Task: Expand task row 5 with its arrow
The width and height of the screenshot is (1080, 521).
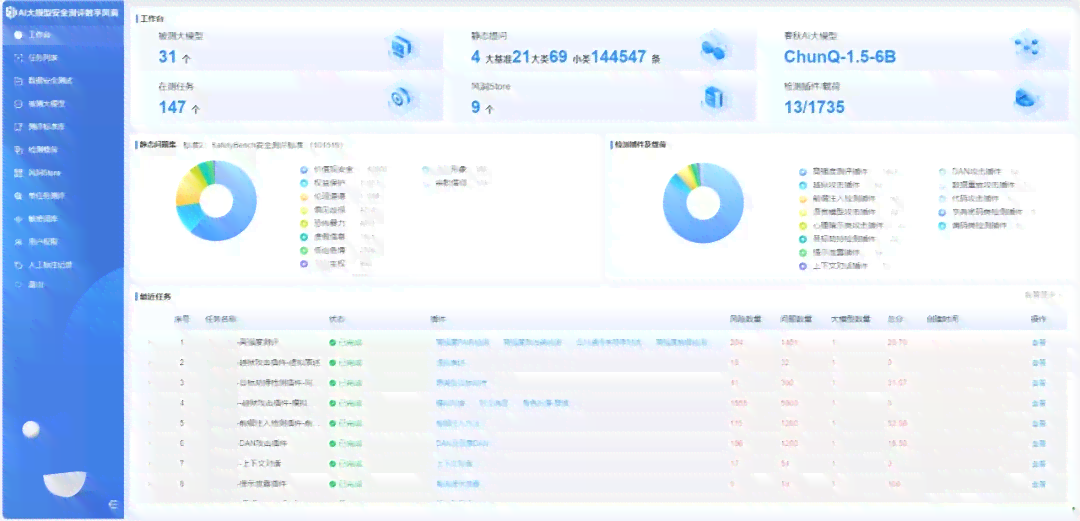Action: 150,423
